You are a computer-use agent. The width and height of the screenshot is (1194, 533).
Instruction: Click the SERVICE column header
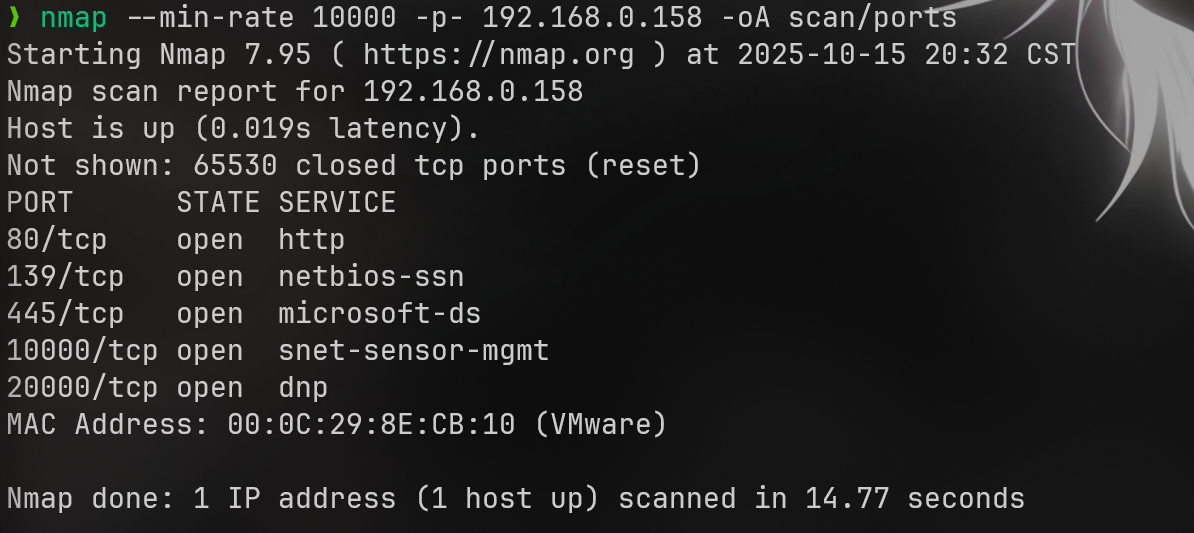pos(337,203)
